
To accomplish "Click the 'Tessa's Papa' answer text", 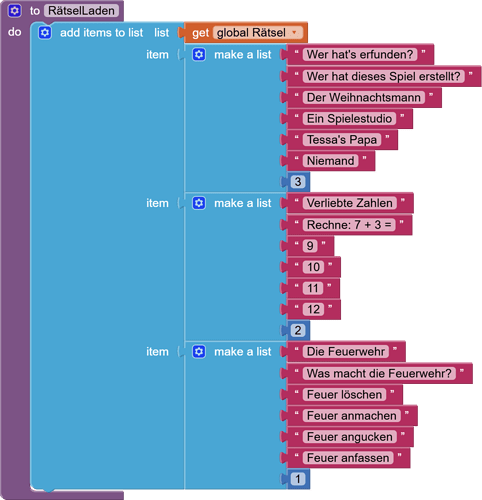I will (x=342, y=140).
